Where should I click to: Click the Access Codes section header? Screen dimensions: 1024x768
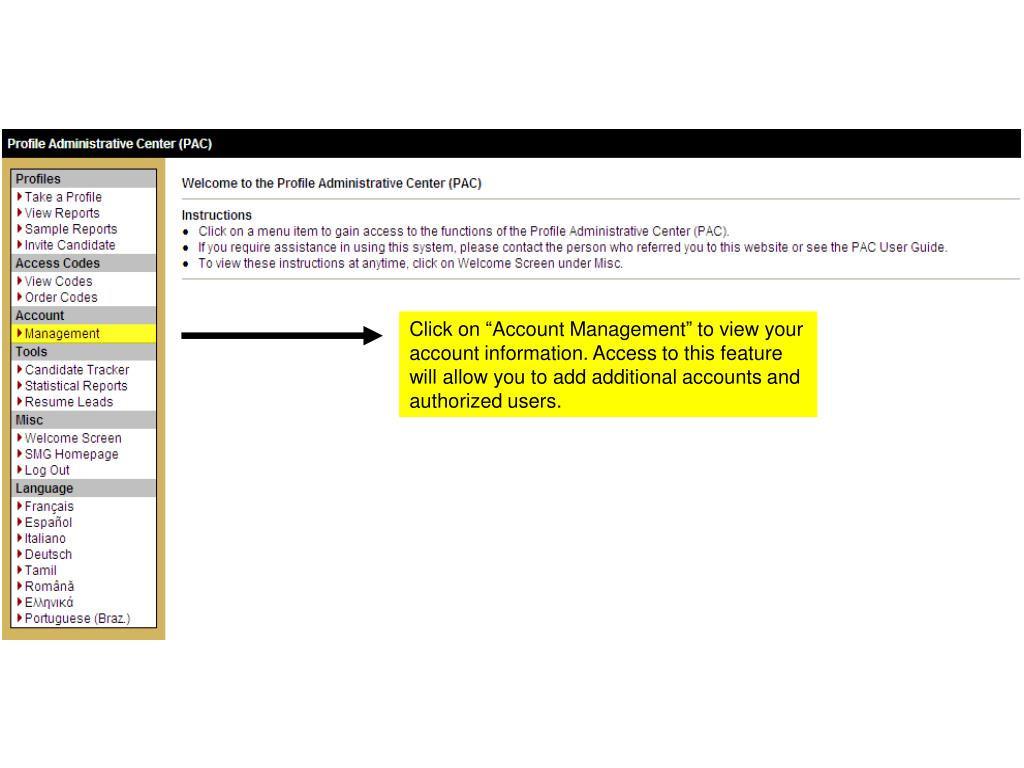click(84, 263)
